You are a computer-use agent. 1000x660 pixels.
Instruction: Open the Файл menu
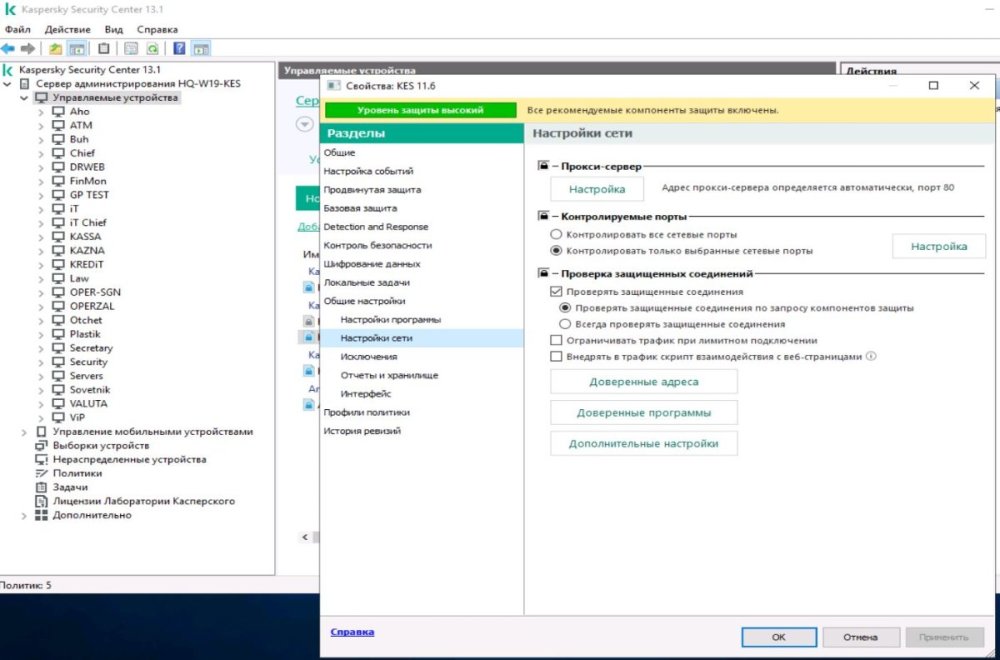click(x=17, y=29)
